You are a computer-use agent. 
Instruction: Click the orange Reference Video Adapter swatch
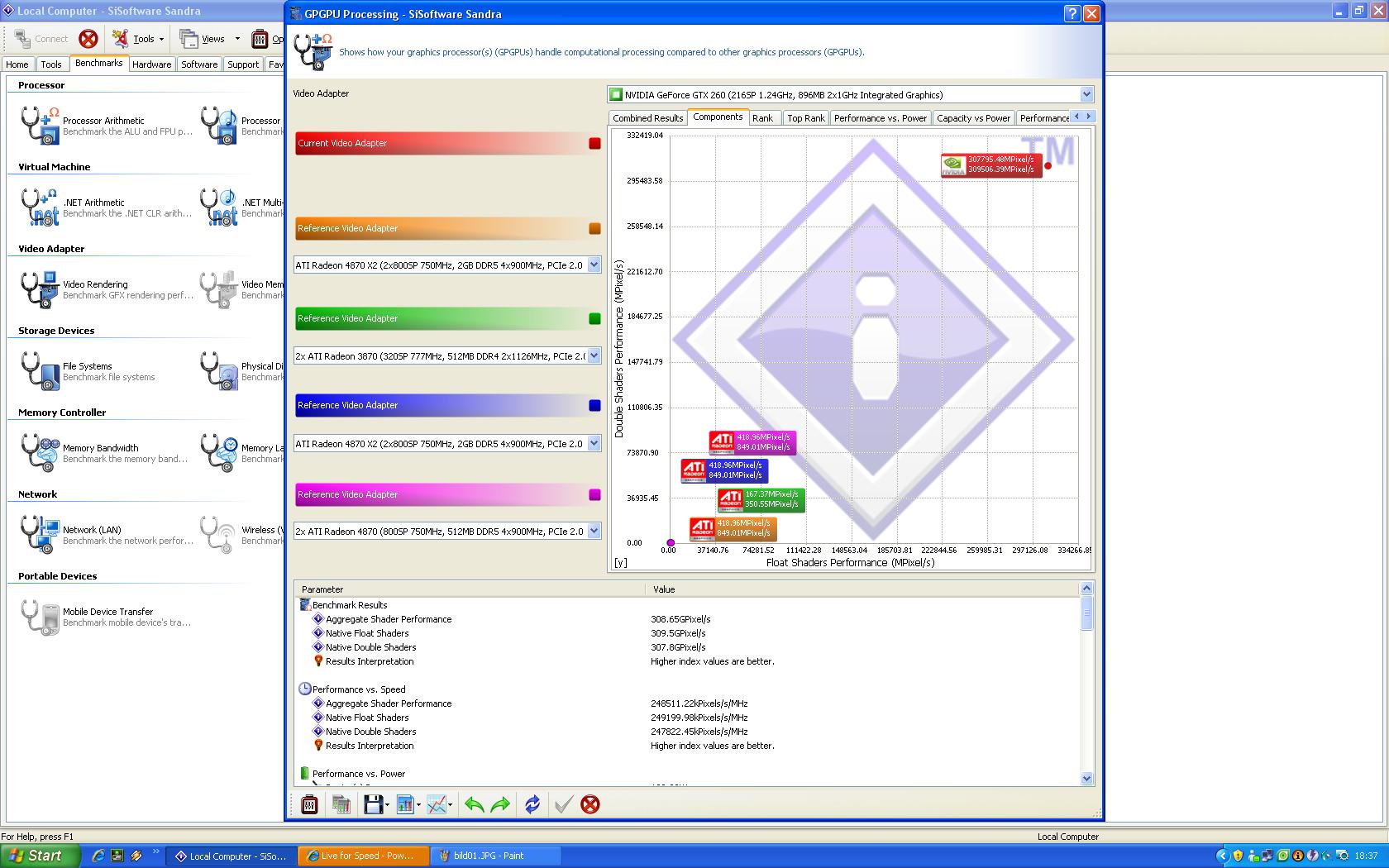(594, 228)
